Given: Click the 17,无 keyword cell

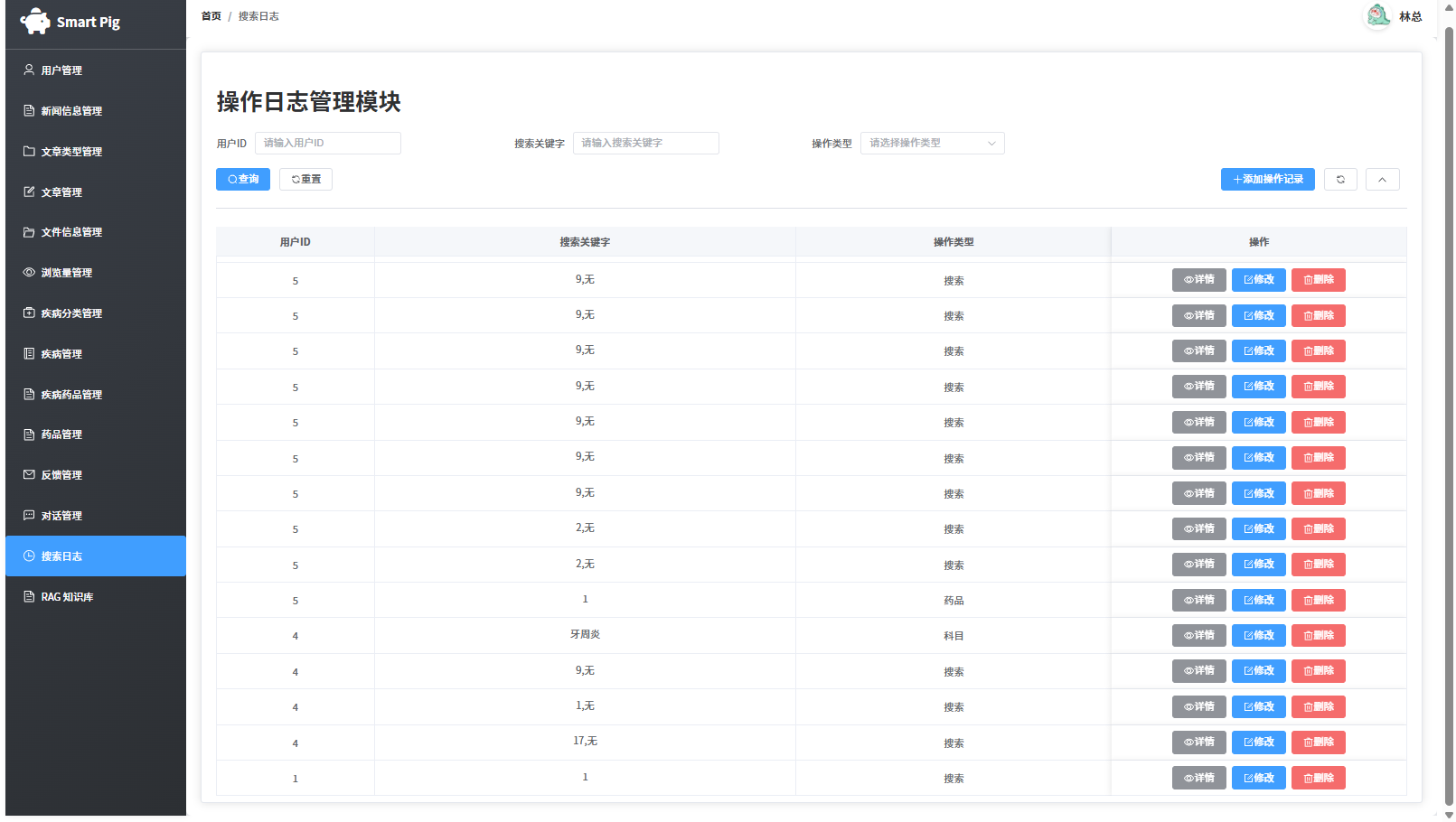Looking at the screenshot, I should pos(585,742).
